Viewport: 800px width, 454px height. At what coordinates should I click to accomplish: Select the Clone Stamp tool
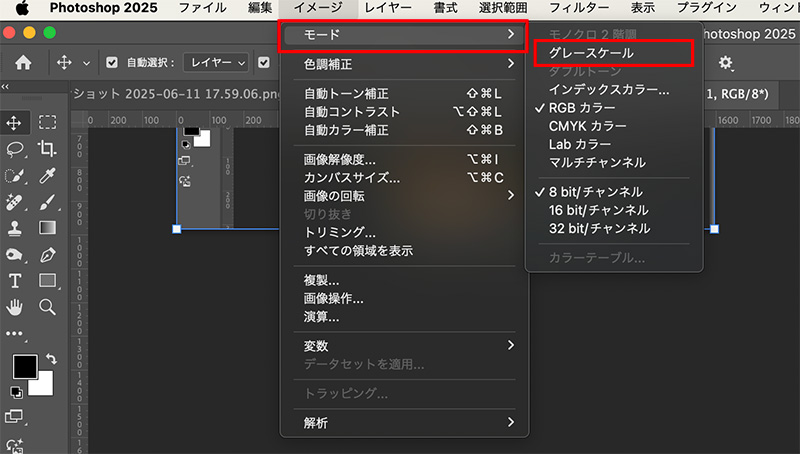click(14, 228)
